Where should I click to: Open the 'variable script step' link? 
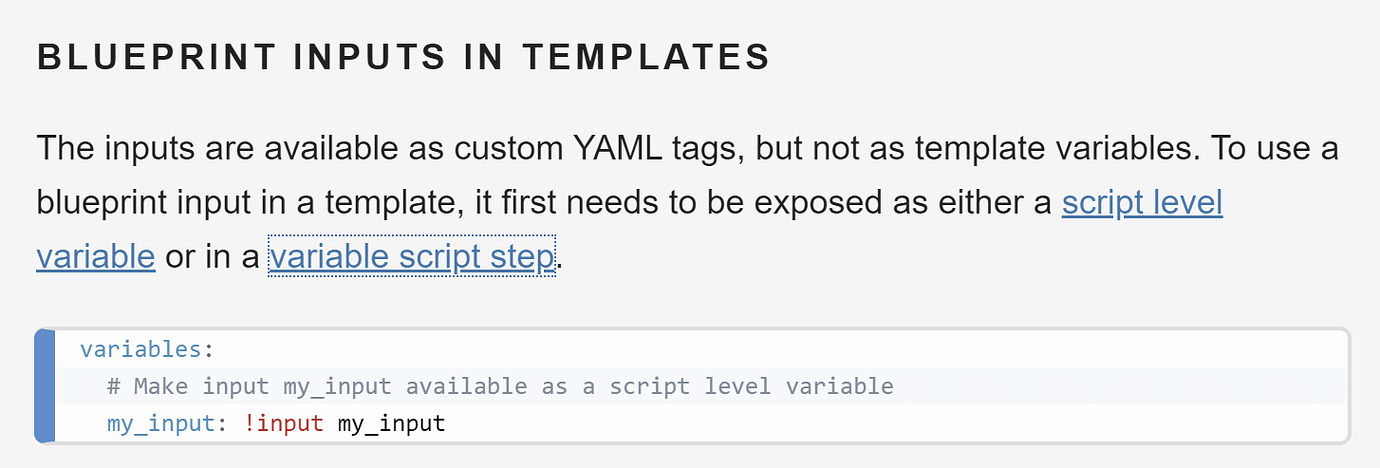pos(411,257)
